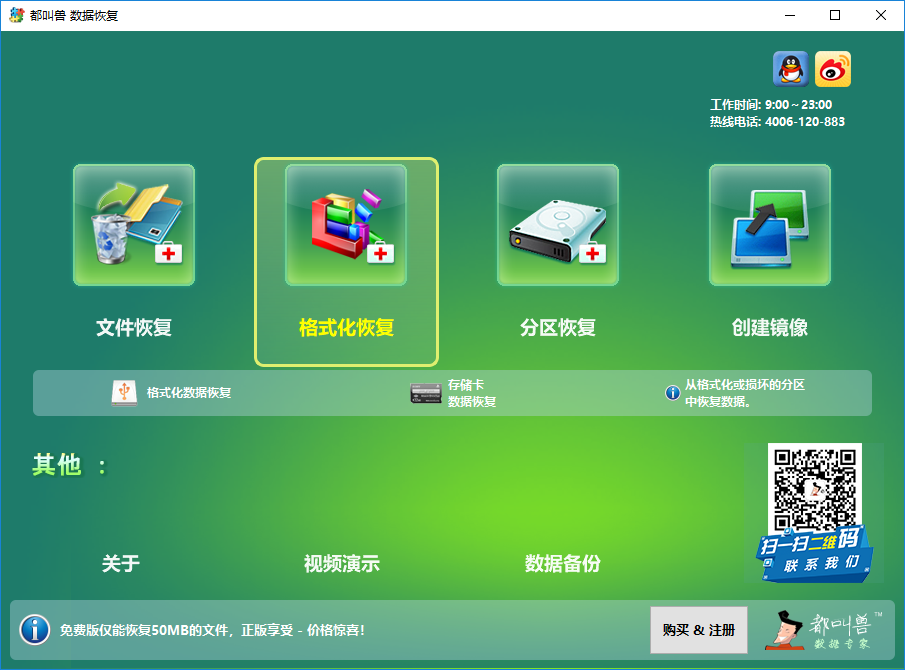Select the 分区恢复 text label
This screenshot has height=670, width=905.
coord(558,328)
